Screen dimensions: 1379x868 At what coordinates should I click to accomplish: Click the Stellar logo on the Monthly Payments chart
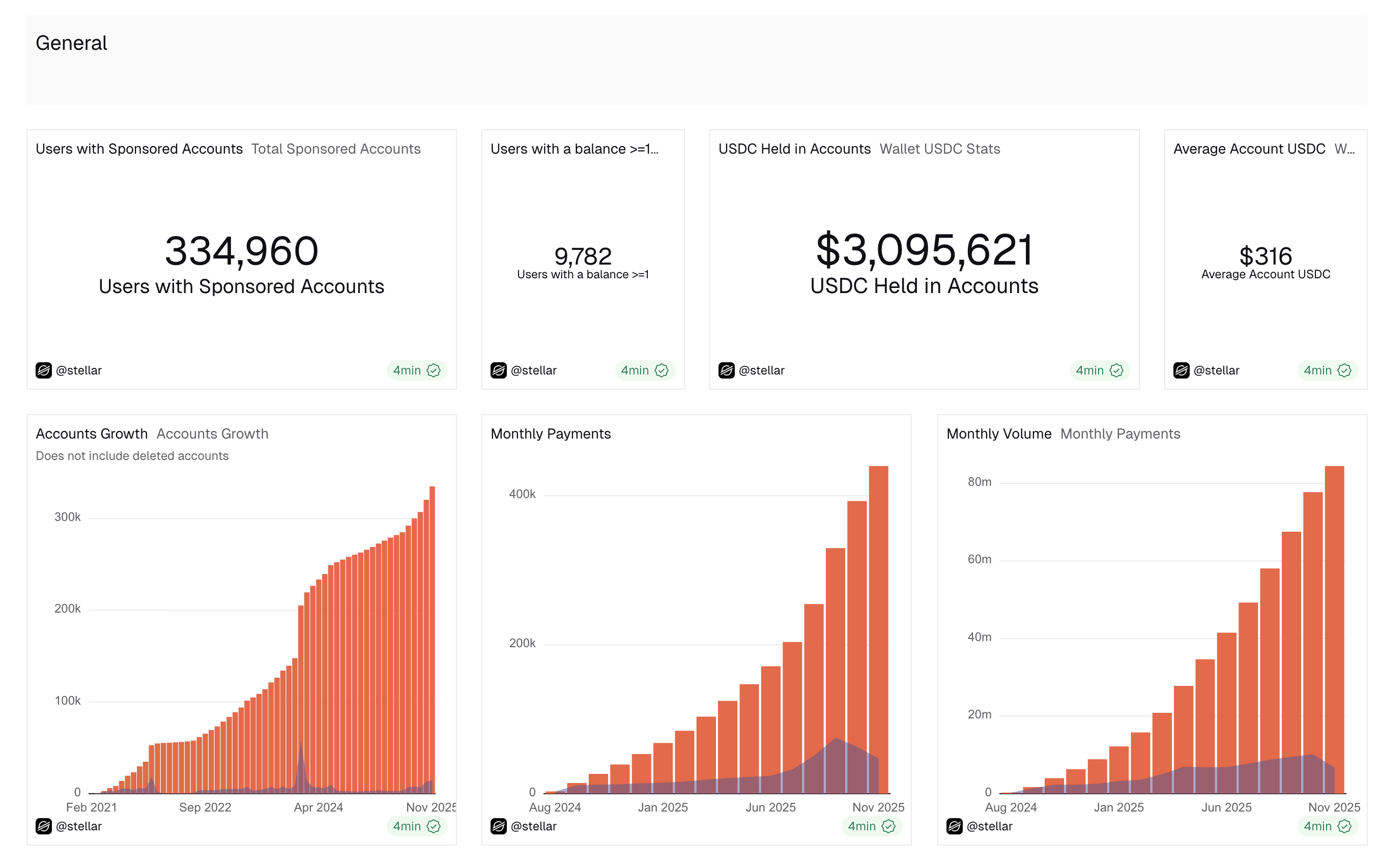tap(499, 826)
